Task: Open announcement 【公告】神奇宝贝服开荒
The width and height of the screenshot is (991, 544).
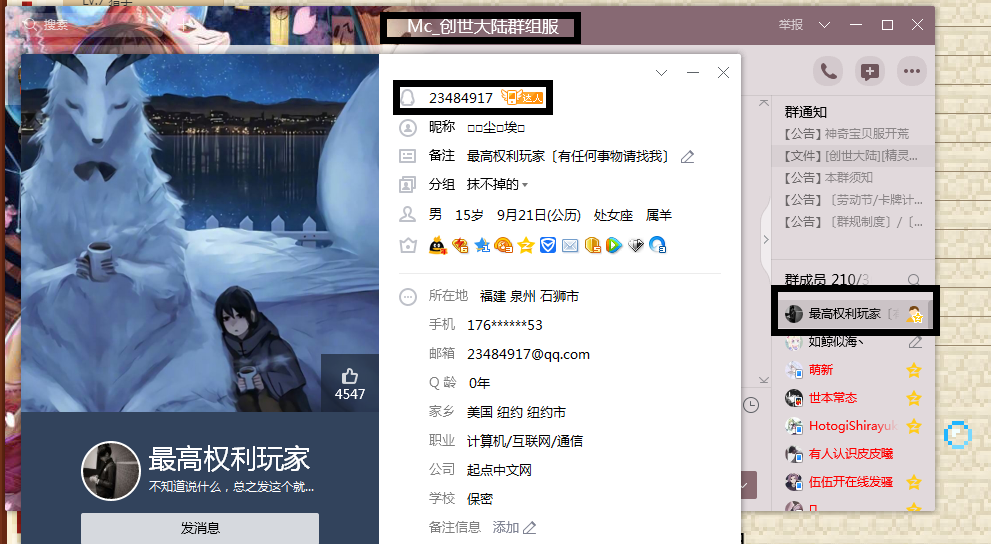Action: point(846,134)
